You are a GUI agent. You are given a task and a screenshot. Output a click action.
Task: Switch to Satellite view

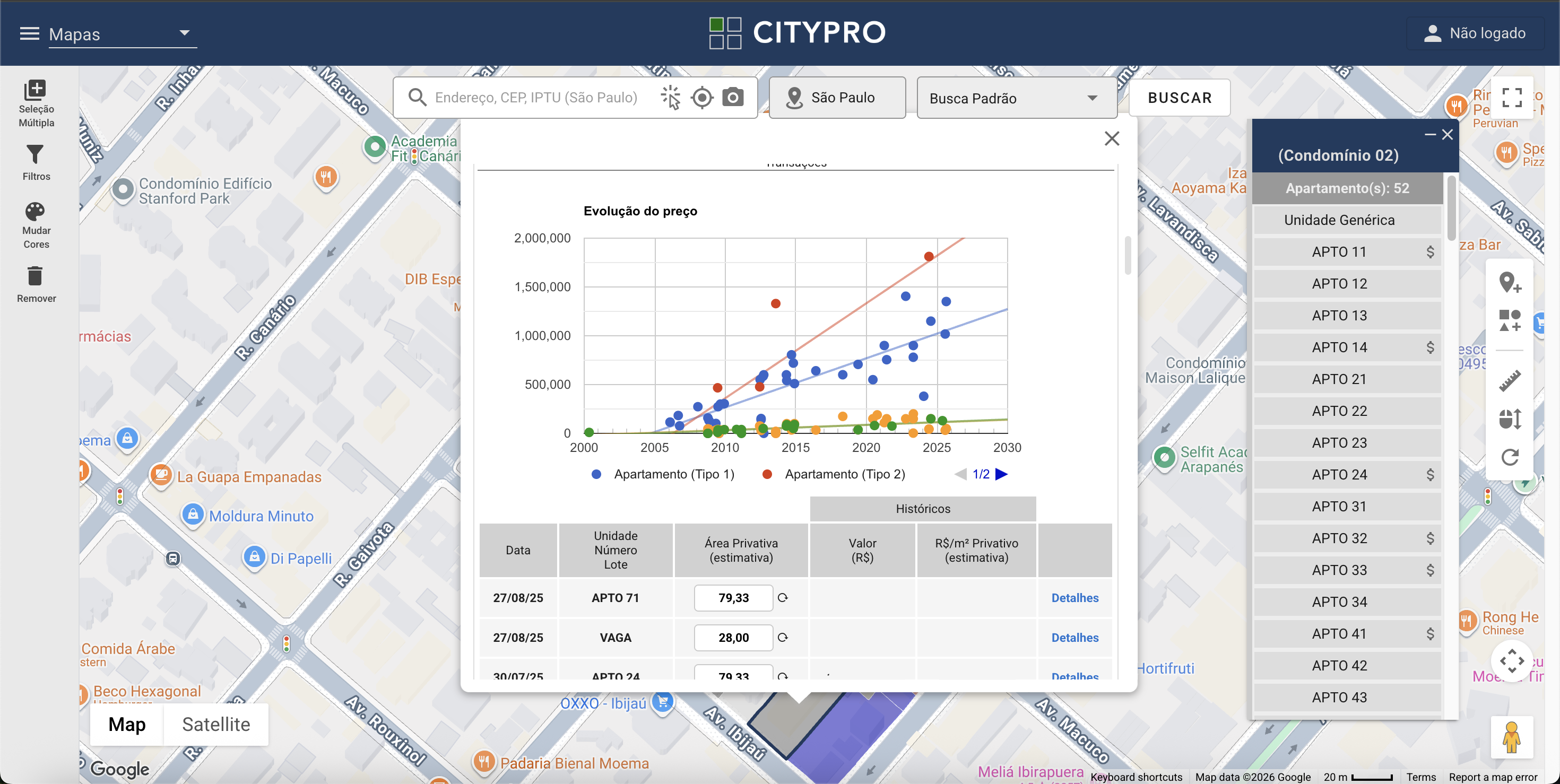[216, 725]
